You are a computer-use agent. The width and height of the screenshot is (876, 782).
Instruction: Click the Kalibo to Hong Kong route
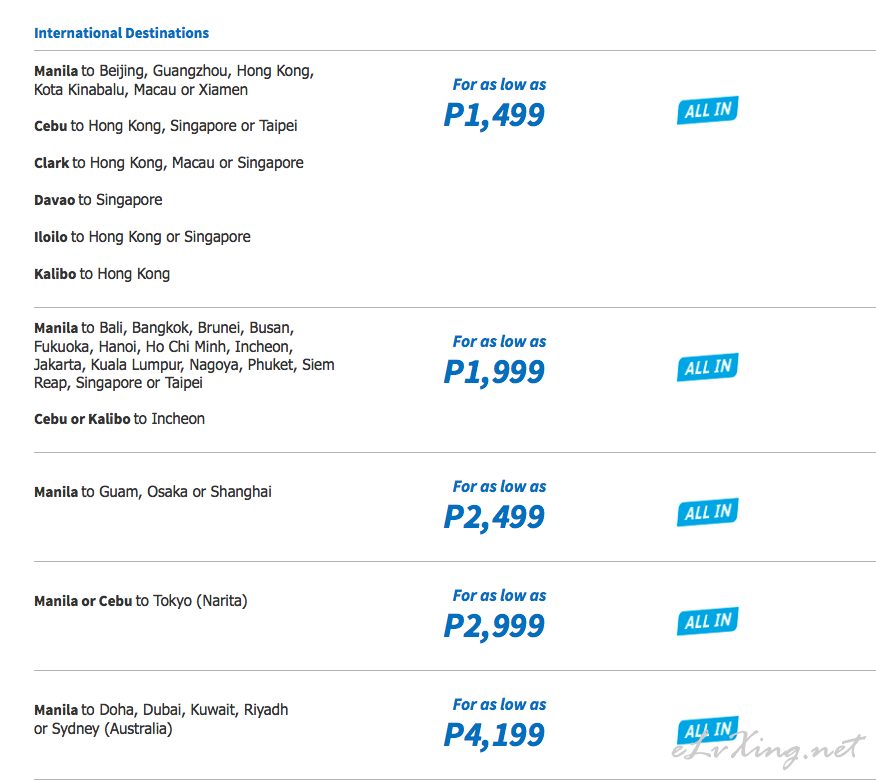[102, 274]
